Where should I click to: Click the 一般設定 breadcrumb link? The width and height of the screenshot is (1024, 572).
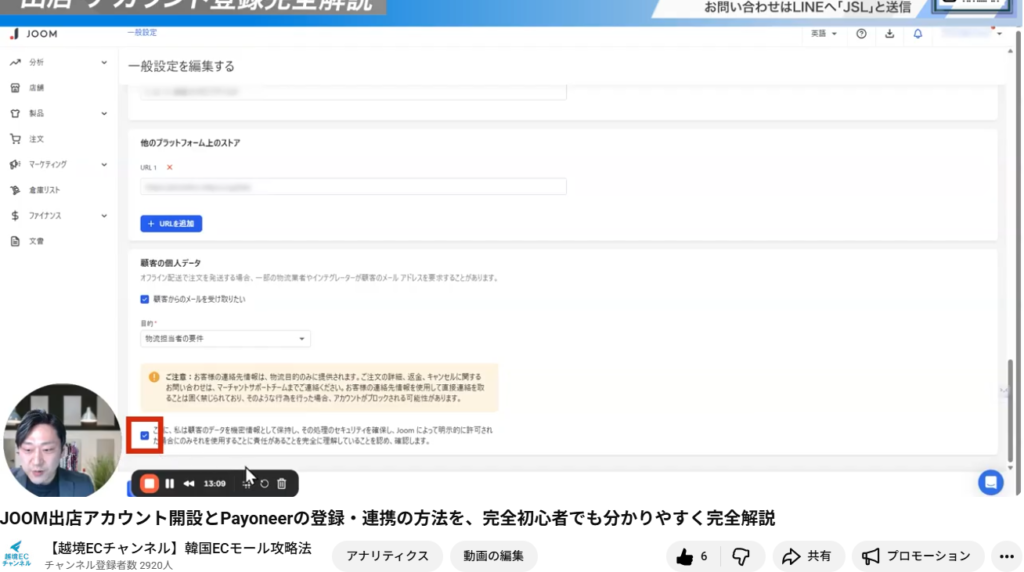point(143,33)
